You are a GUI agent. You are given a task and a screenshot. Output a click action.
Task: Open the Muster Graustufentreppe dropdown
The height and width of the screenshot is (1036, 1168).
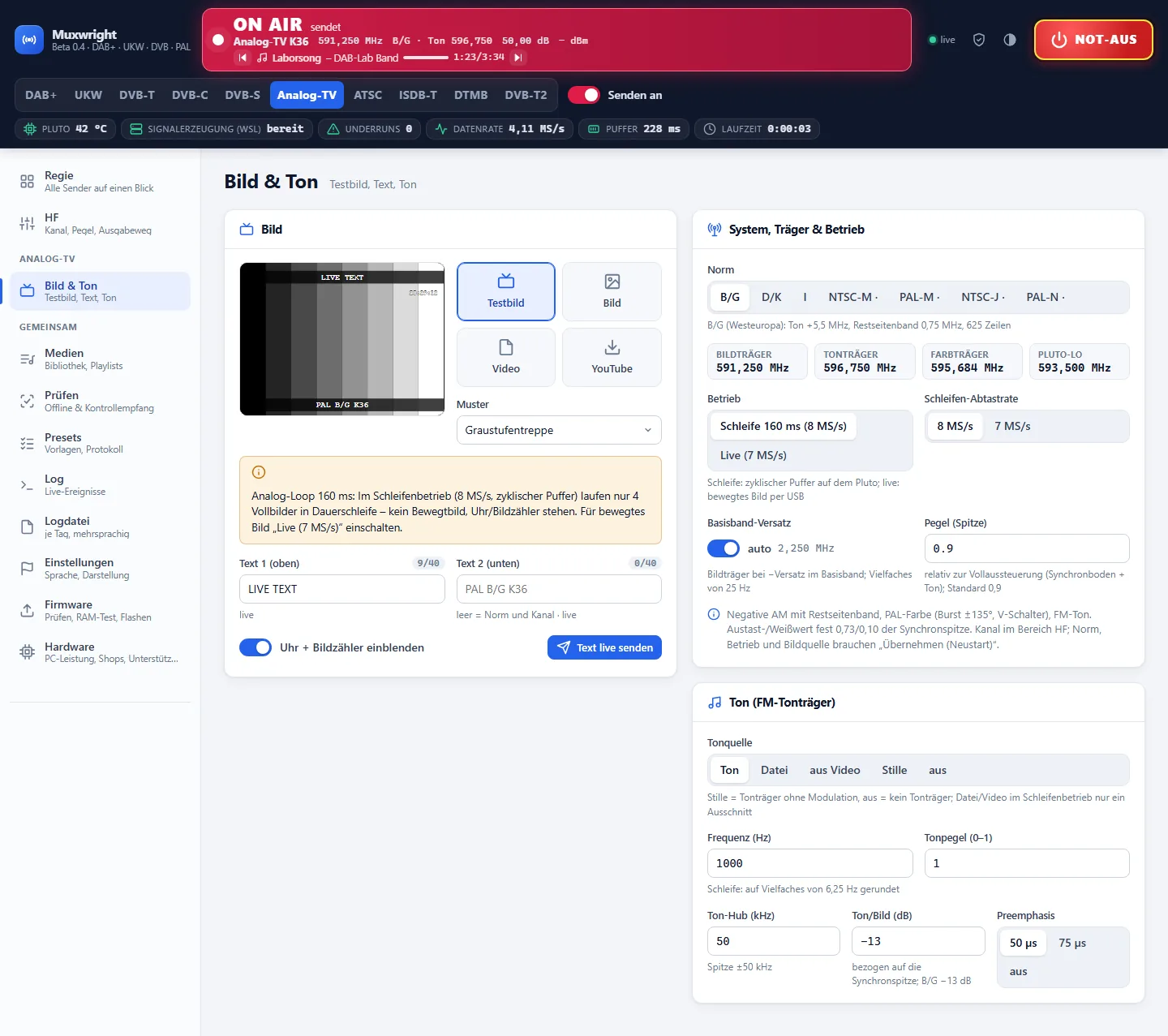click(x=559, y=430)
